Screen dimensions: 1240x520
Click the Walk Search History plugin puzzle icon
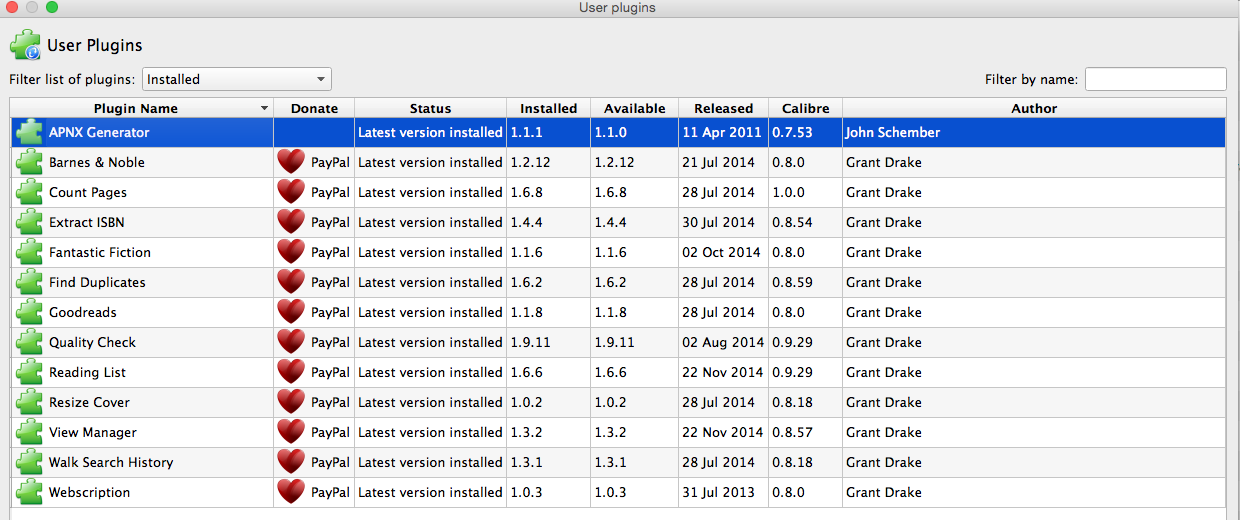pos(30,462)
